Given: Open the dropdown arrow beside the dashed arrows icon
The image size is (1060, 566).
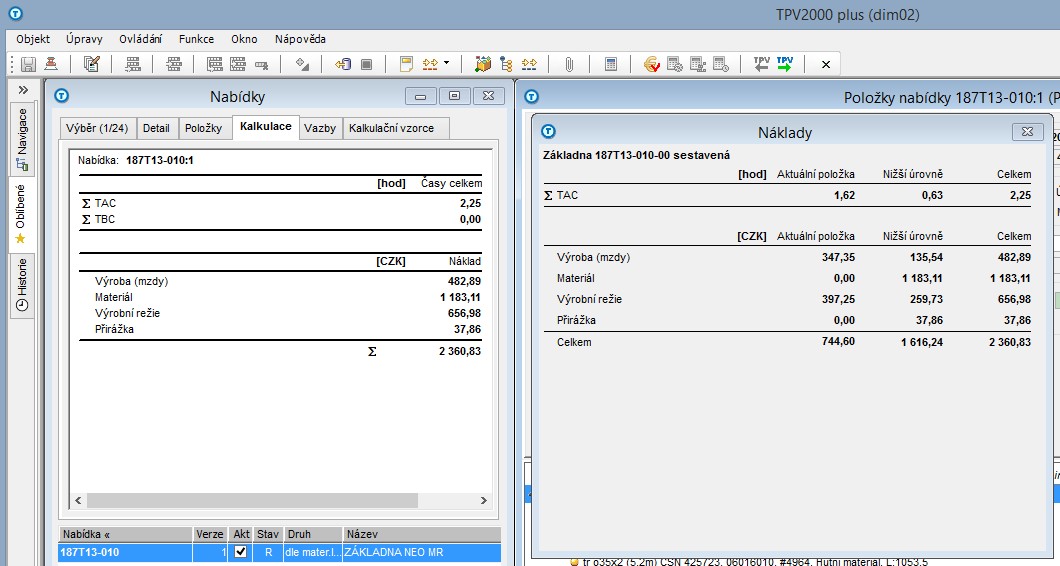Looking at the screenshot, I should click(446, 64).
